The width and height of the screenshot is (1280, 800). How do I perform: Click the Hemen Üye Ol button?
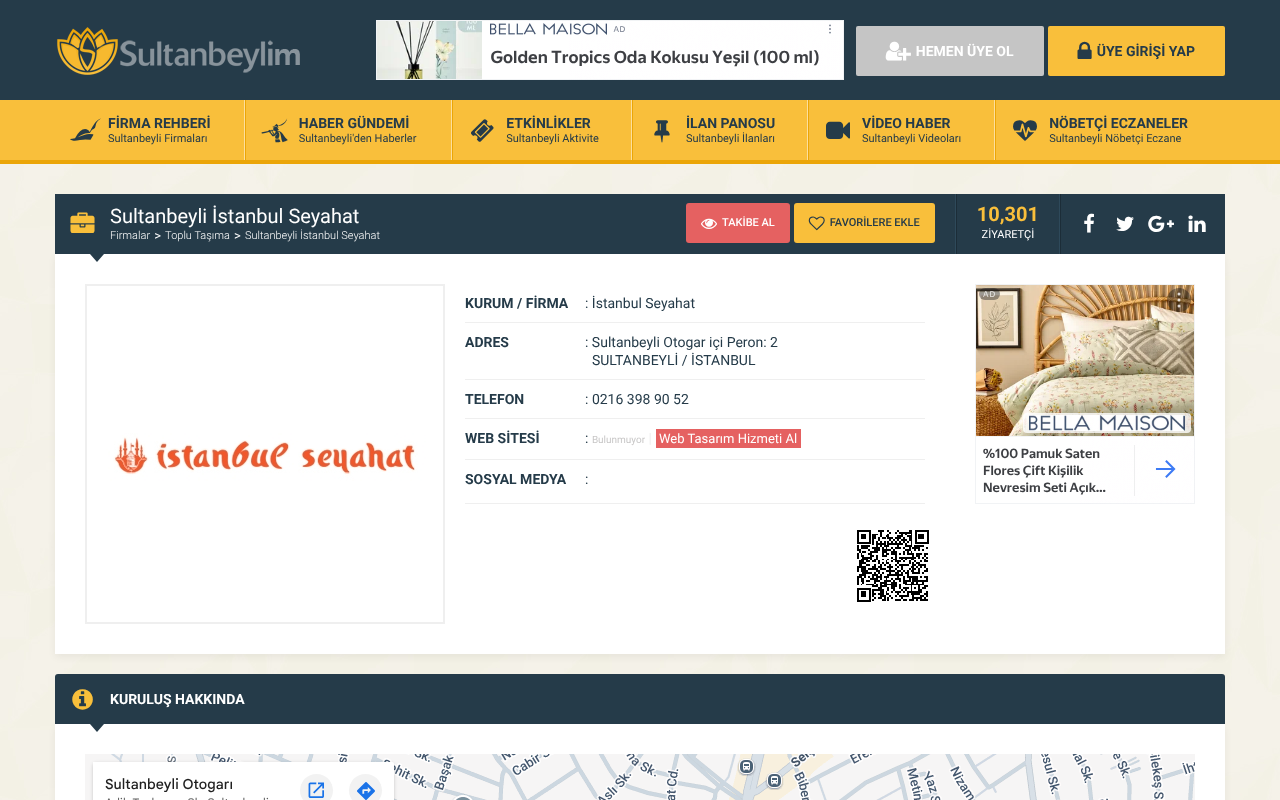click(950, 51)
